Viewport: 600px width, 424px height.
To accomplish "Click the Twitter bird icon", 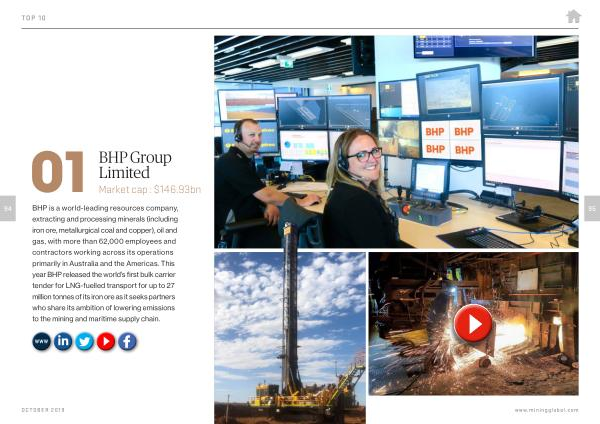I will pyautogui.click(x=84, y=341).
